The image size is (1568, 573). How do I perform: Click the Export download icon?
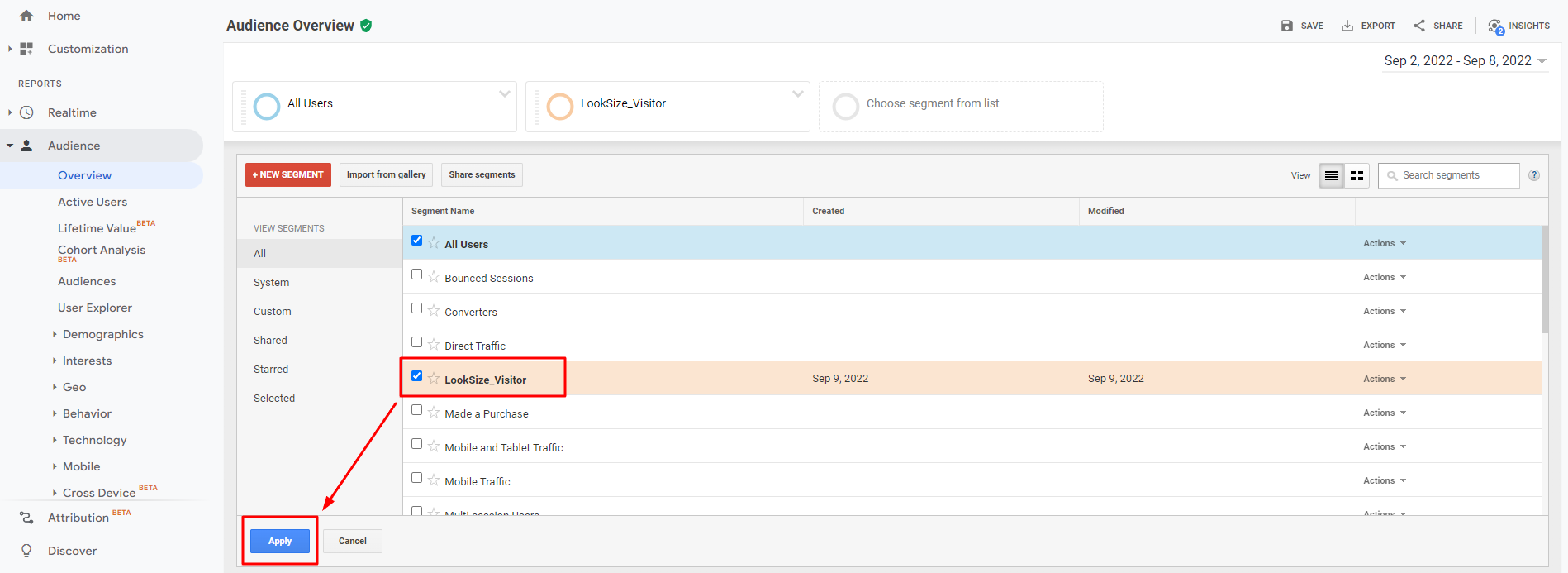click(1347, 26)
